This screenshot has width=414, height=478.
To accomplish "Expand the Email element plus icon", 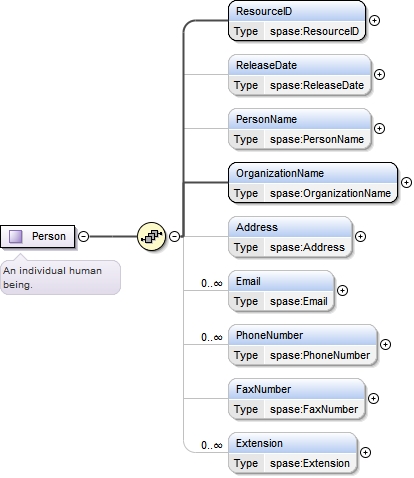I will pos(342,291).
